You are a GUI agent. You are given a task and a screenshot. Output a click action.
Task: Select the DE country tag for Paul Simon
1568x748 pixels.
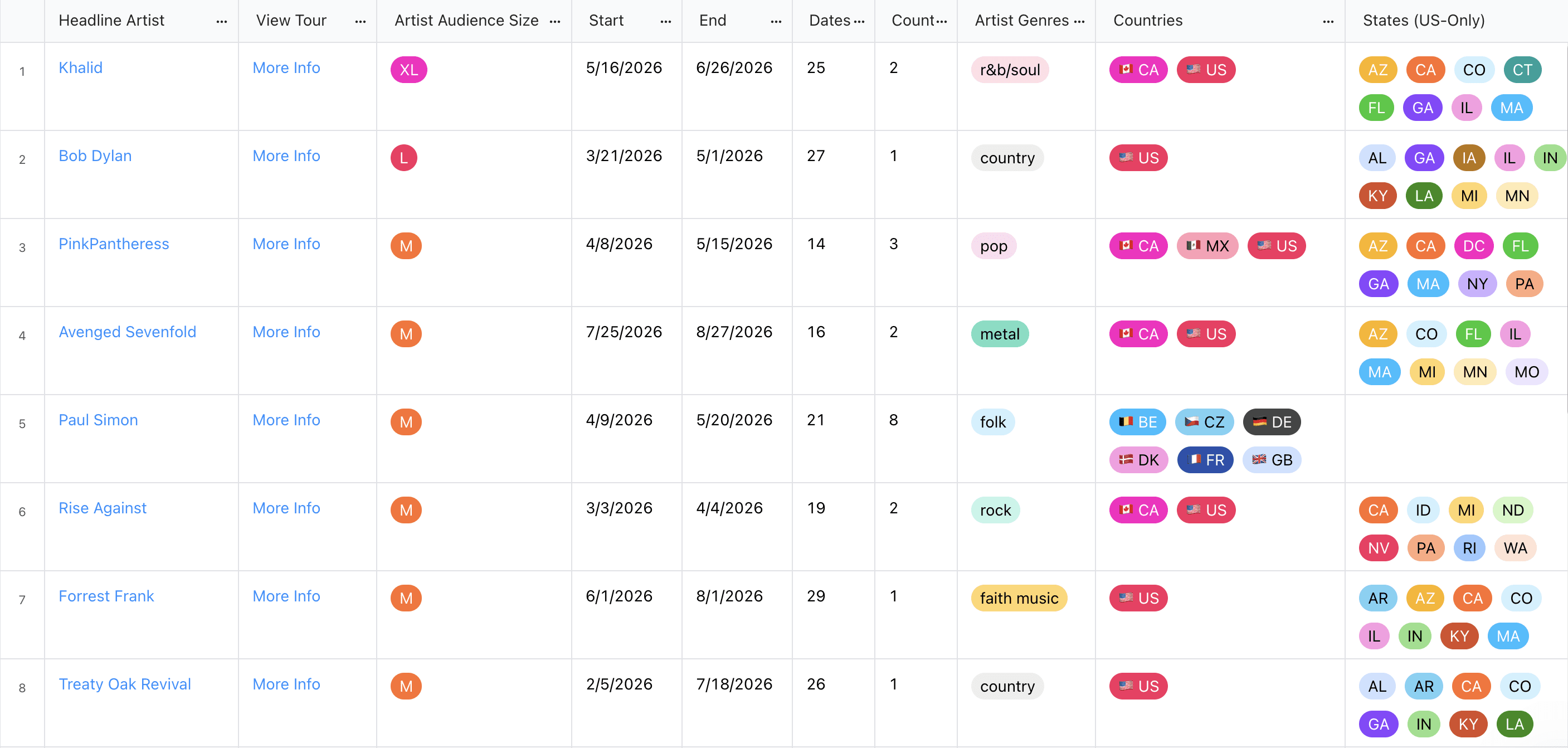[1272, 422]
